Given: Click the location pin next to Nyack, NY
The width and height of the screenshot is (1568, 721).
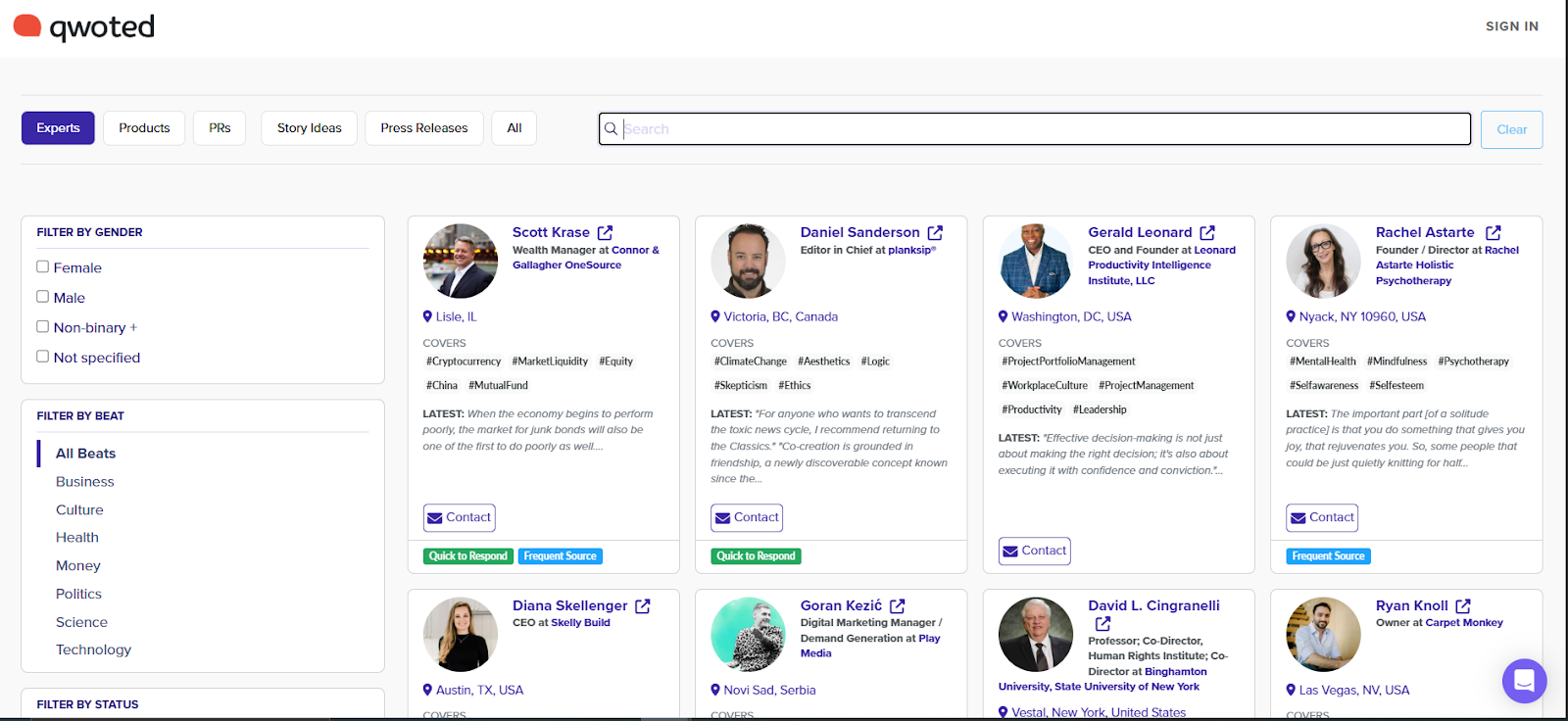Looking at the screenshot, I should [1291, 316].
